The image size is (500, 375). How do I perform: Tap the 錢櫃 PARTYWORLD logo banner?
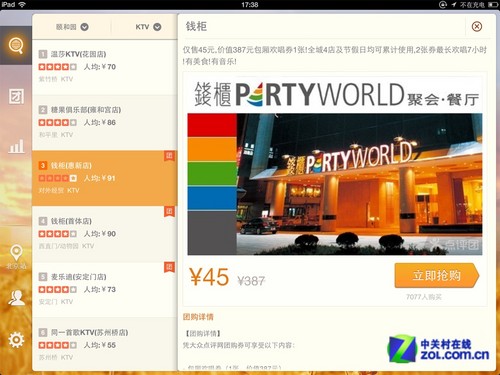pyautogui.click(x=336, y=95)
